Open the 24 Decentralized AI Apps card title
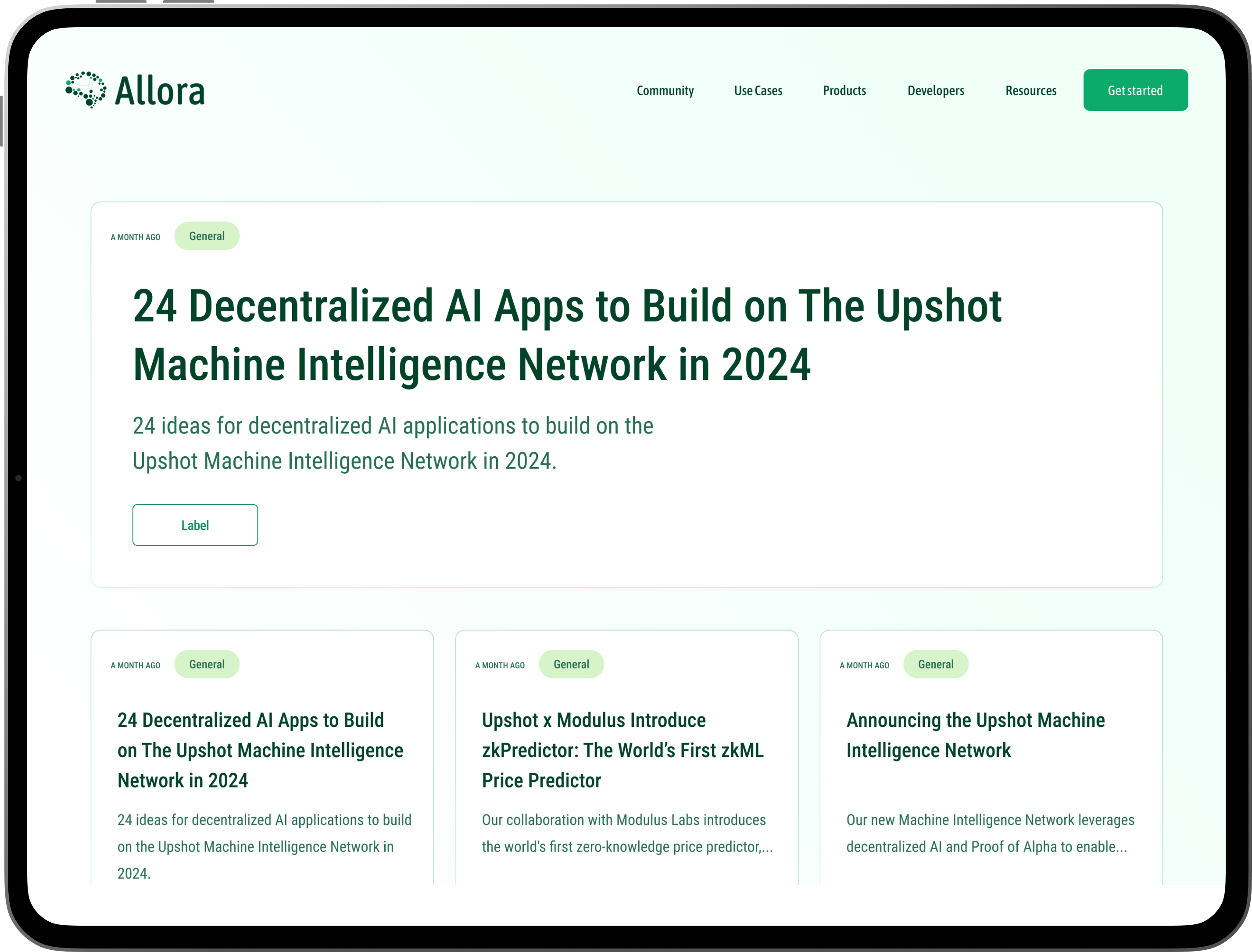Viewport: 1252px width, 952px height. coord(259,750)
